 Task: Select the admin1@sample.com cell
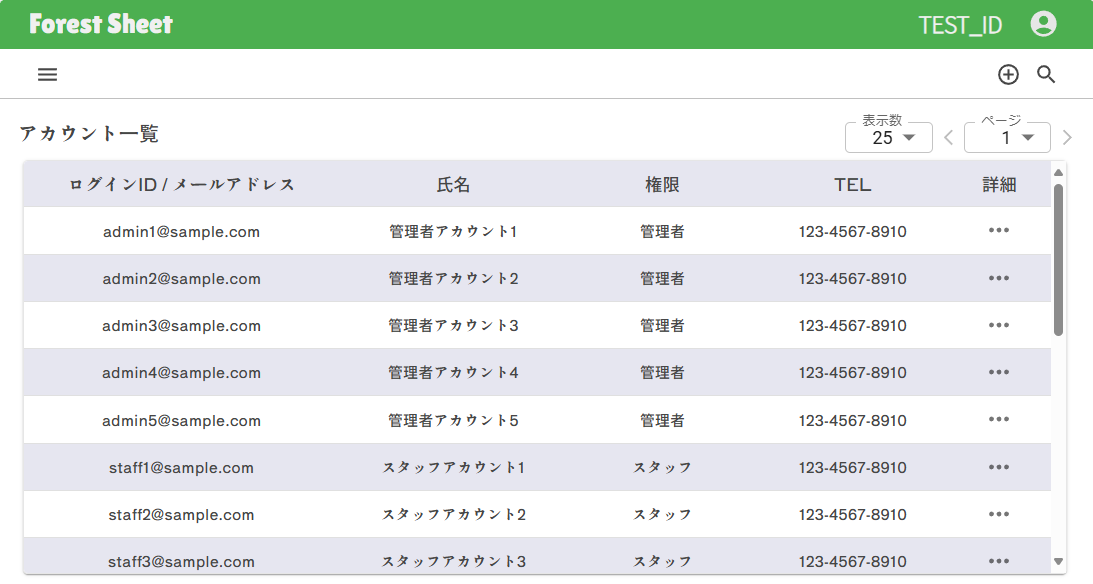pyautogui.click(x=181, y=231)
